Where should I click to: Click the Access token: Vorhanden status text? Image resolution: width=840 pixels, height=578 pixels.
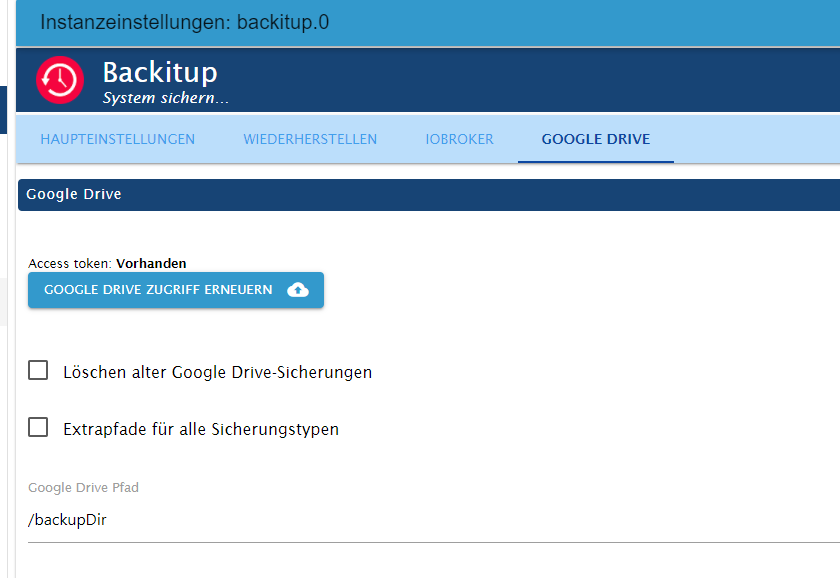[x=107, y=264]
